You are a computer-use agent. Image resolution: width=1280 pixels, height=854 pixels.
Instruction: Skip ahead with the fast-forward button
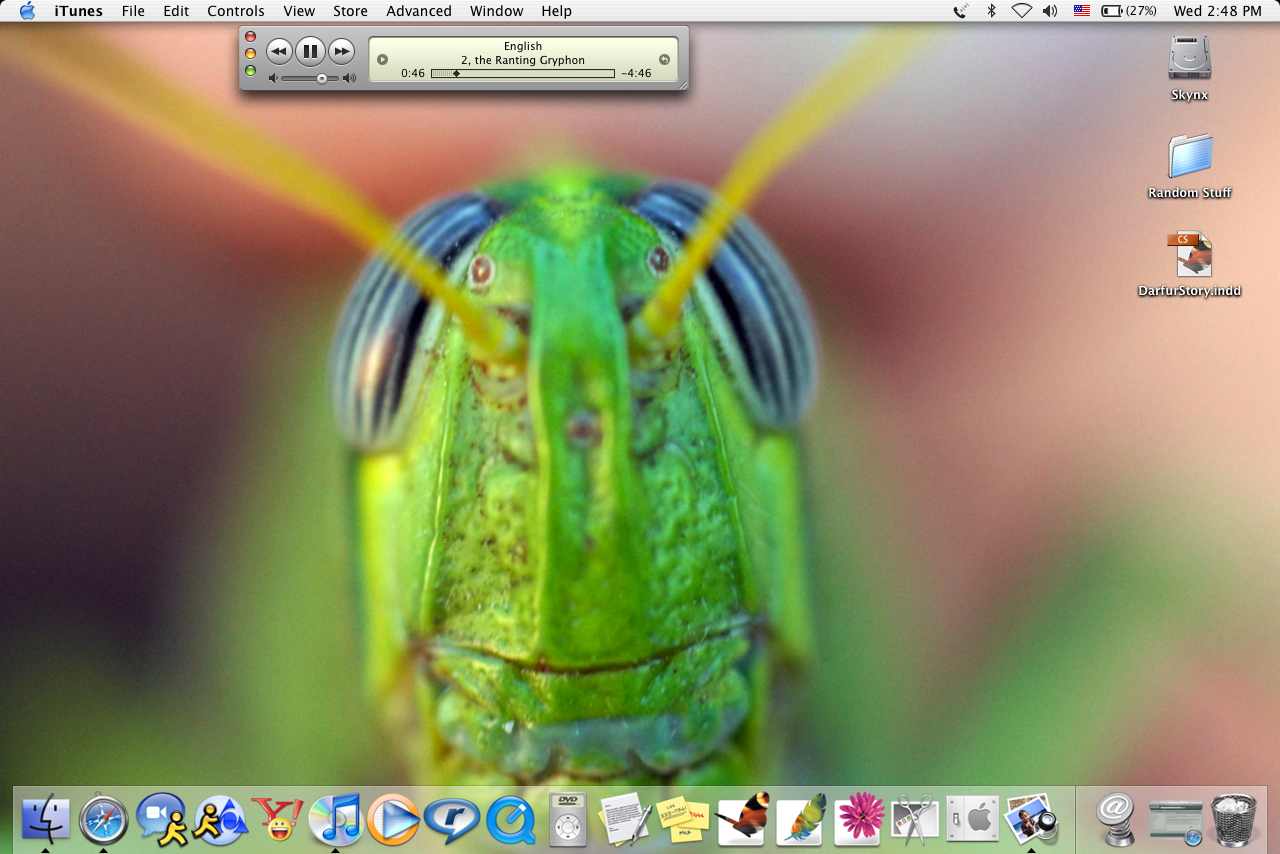tap(341, 51)
